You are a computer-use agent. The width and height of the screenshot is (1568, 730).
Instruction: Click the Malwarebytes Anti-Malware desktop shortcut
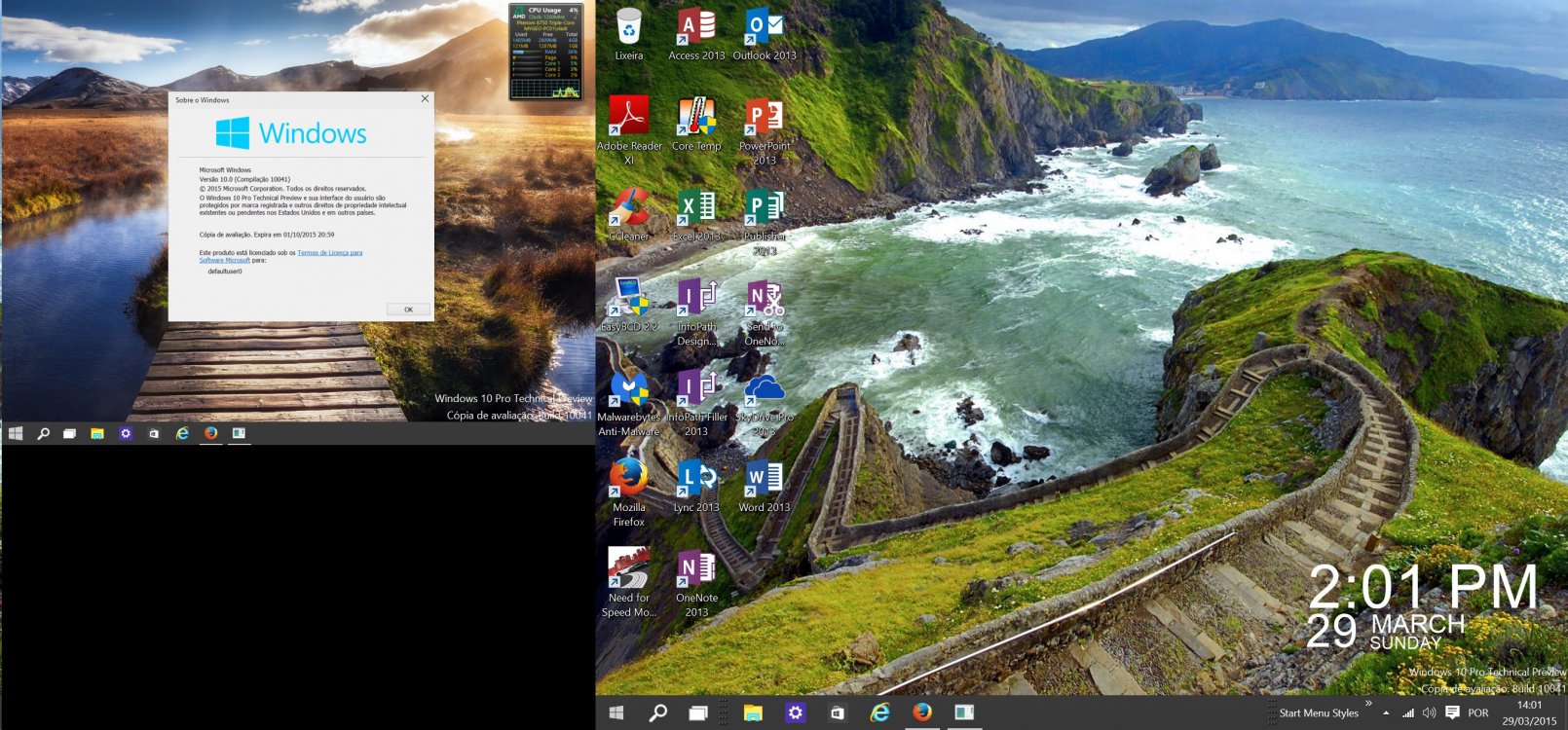[x=629, y=404]
